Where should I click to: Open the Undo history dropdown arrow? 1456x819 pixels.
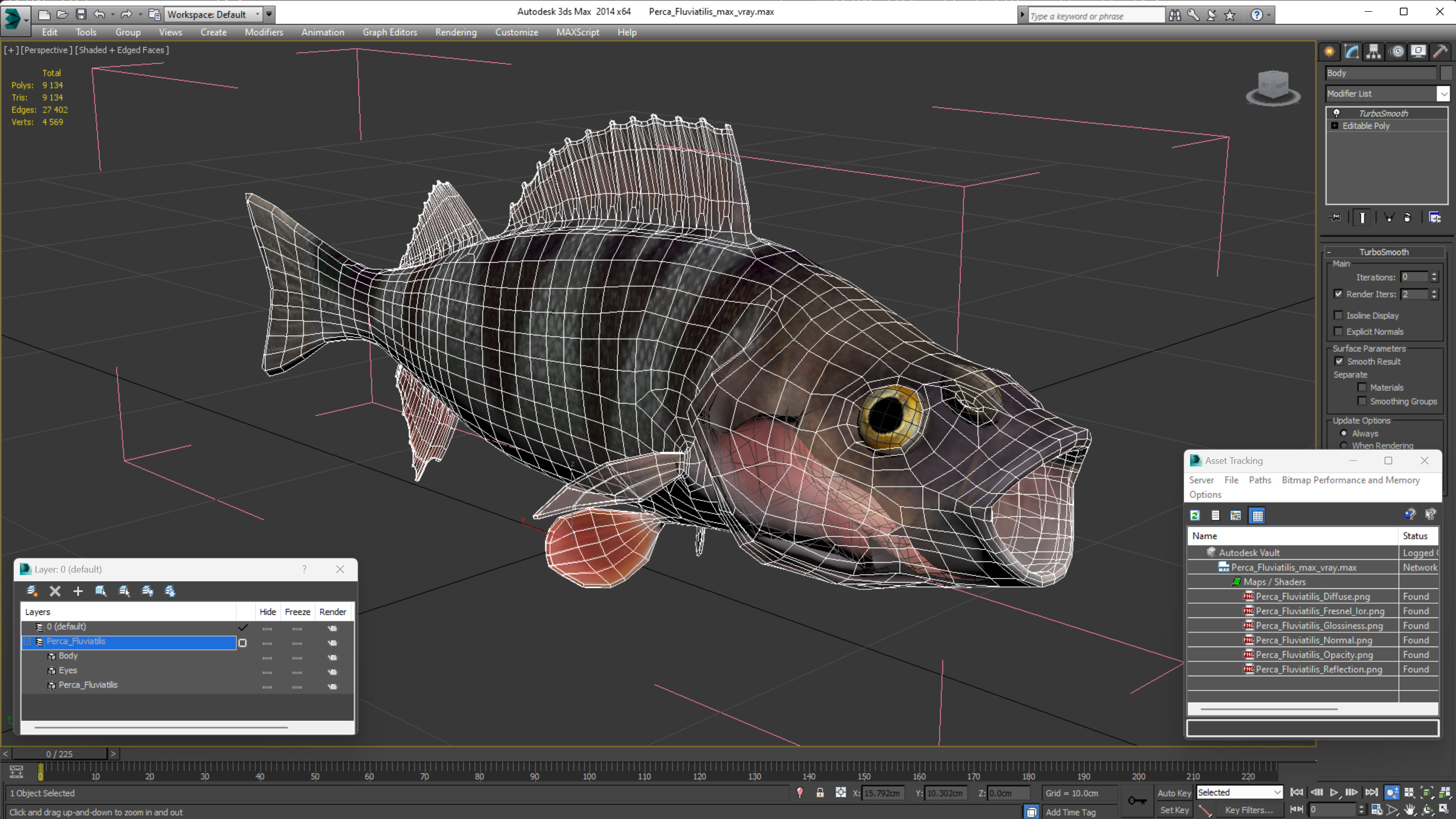pyautogui.click(x=112, y=14)
